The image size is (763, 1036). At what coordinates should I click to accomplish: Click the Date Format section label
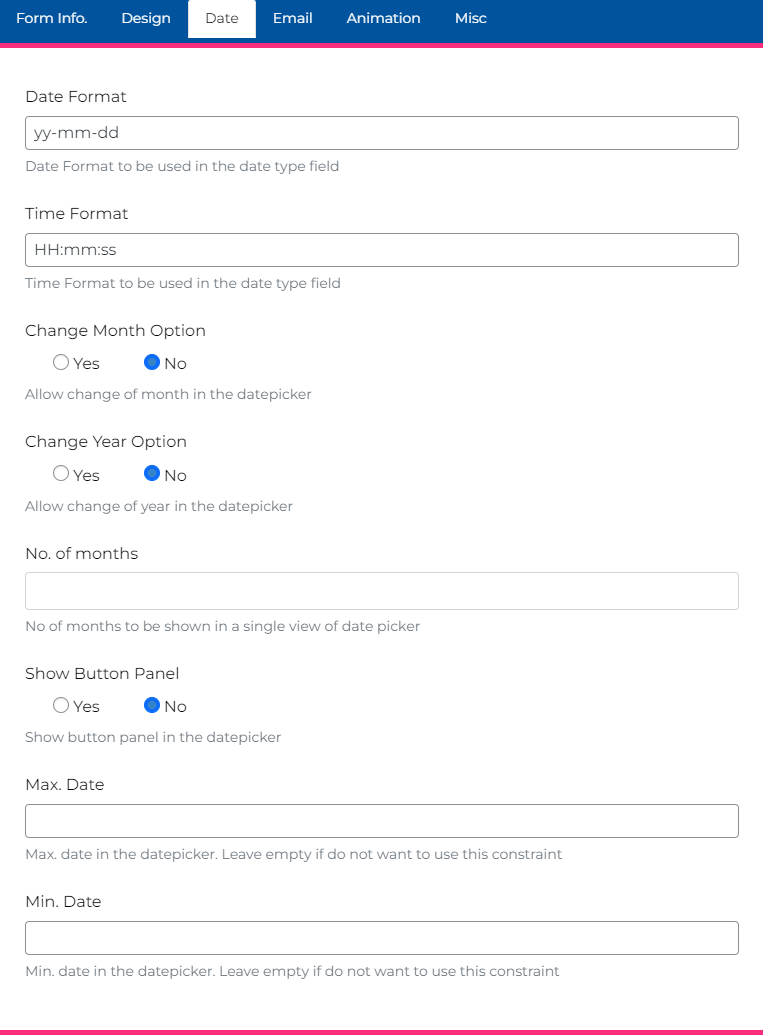[76, 97]
